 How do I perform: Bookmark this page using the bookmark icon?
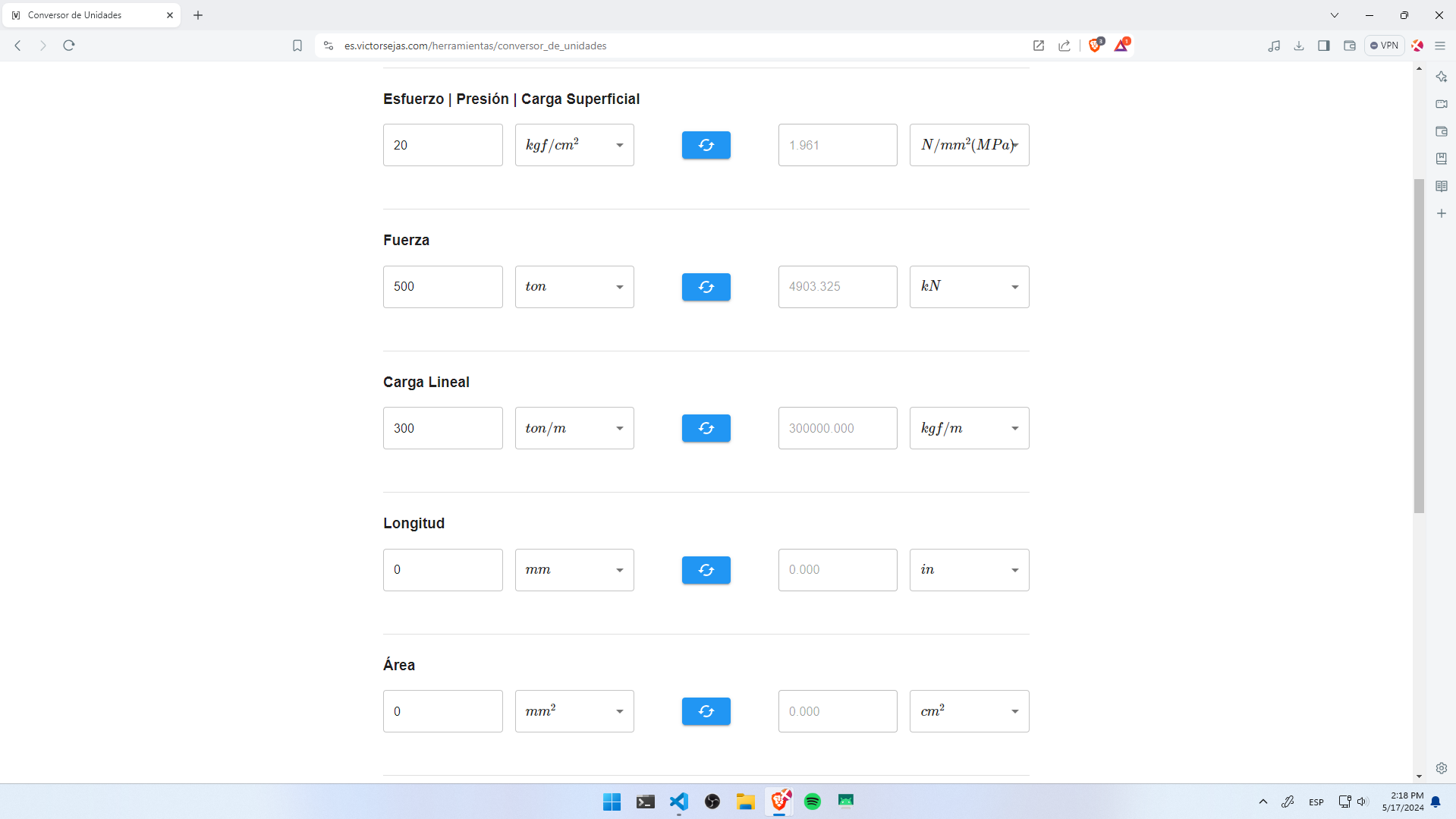pyautogui.click(x=297, y=46)
